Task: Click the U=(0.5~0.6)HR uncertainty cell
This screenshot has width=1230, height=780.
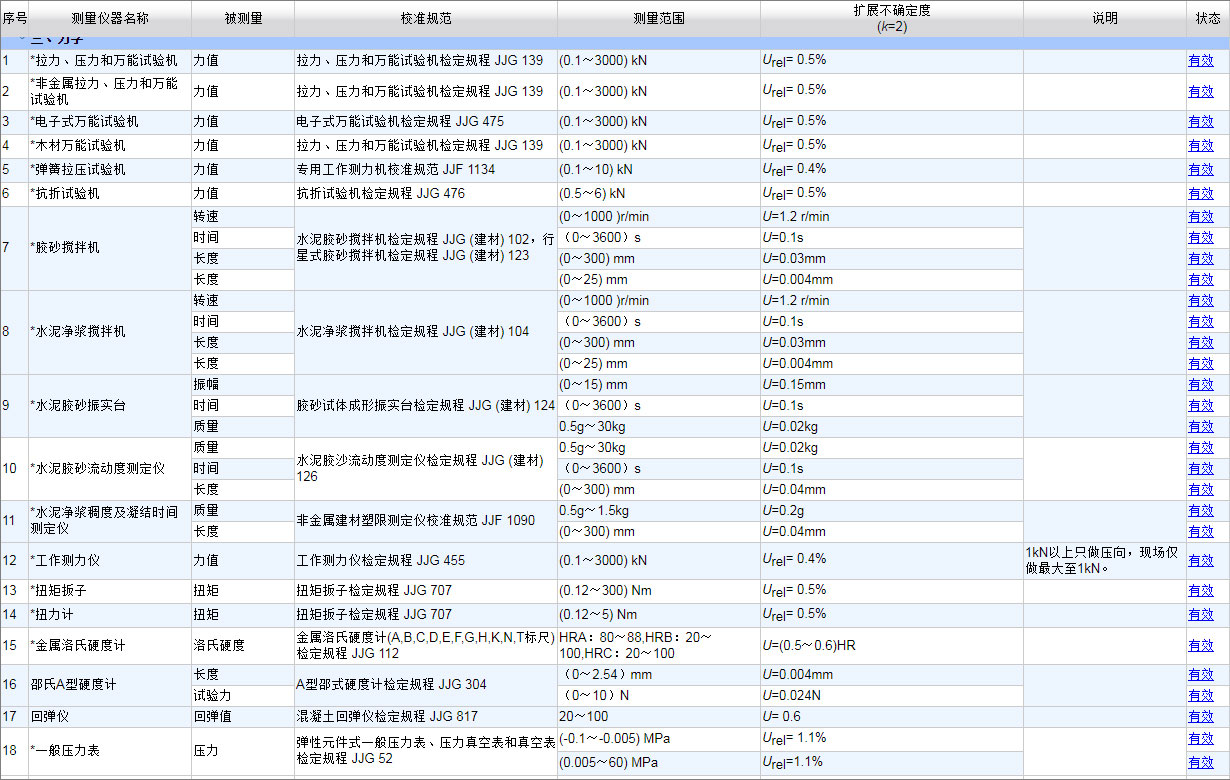Action: pos(891,646)
